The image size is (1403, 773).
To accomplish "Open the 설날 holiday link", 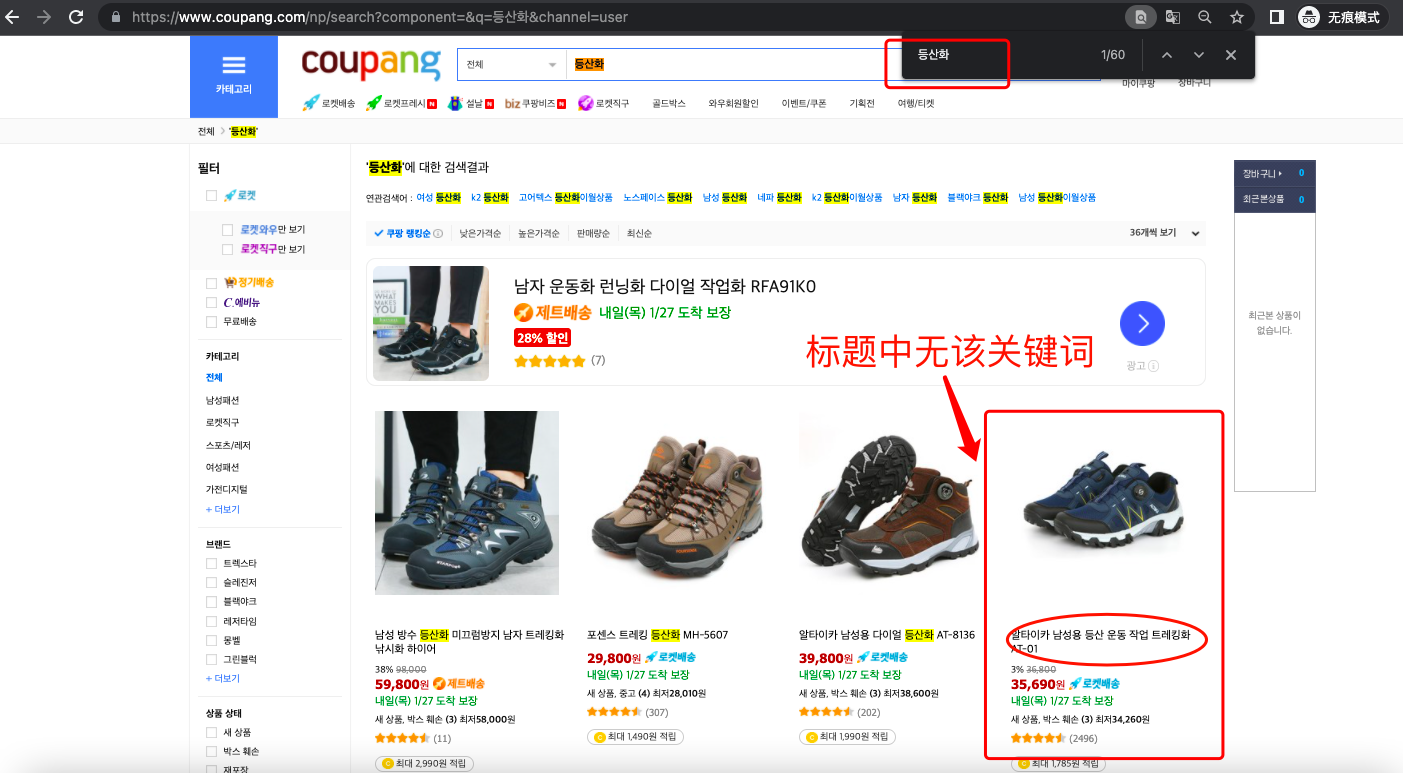I will click(x=470, y=103).
